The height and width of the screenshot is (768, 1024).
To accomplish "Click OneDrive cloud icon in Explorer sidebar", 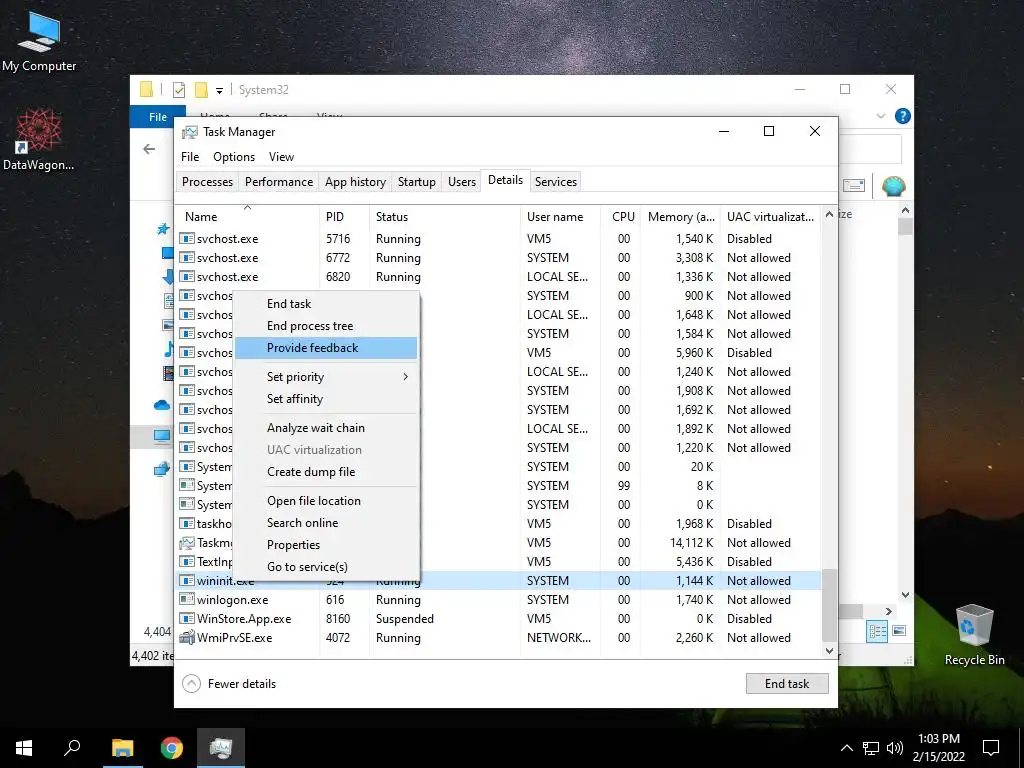I will 162,406.
